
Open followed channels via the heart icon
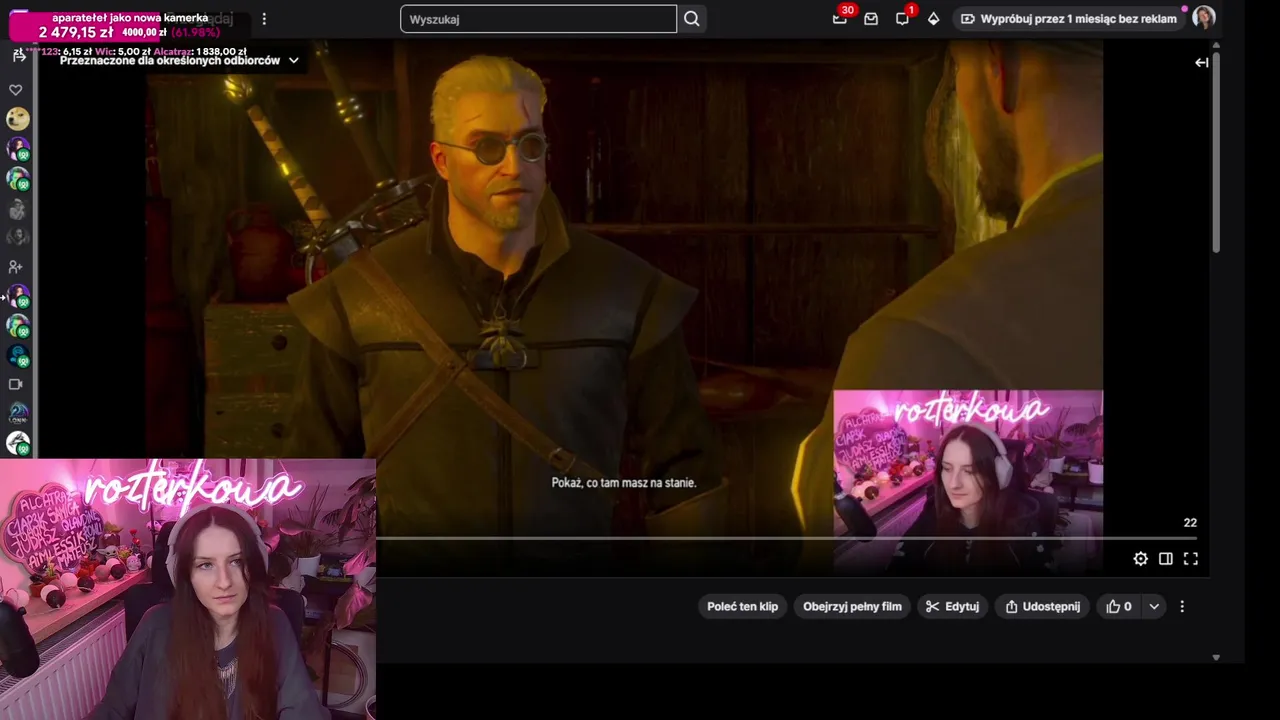click(x=16, y=90)
